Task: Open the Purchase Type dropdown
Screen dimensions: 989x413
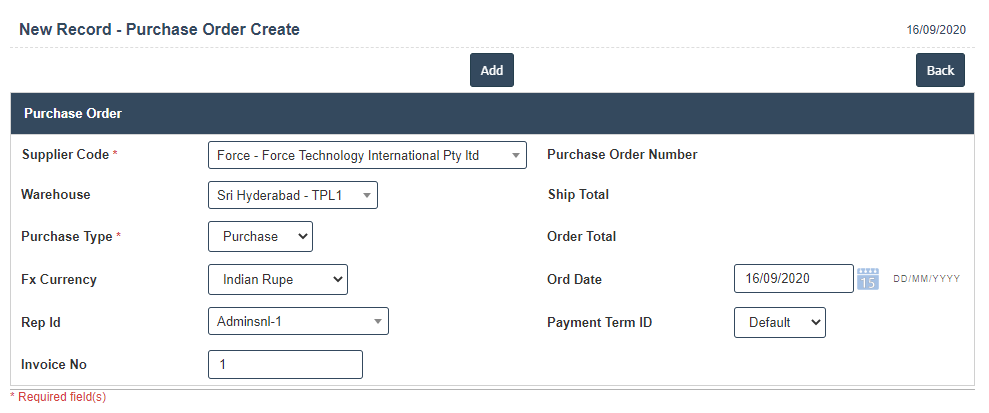Action: coord(260,237)
